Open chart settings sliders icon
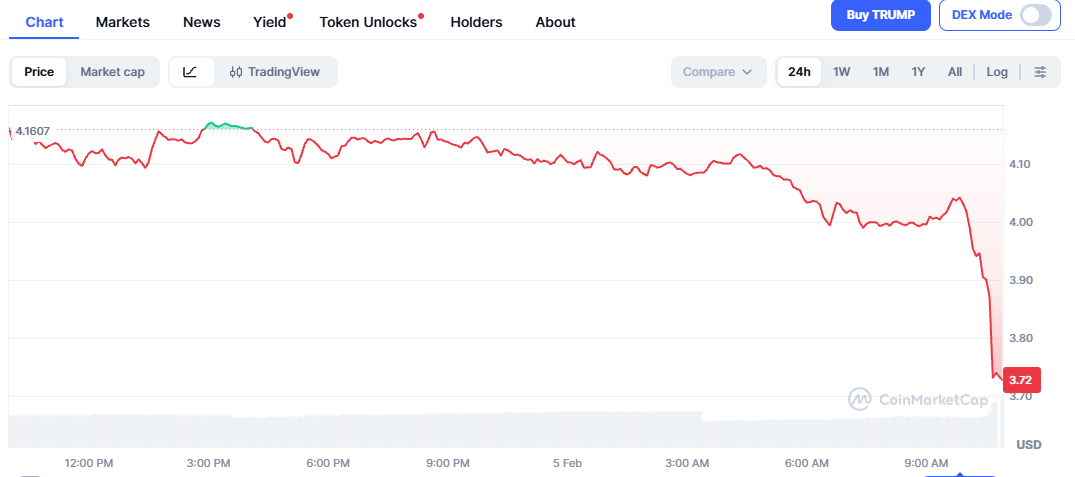Viewport: 1075px width, 477px height. pos(1040,72)
